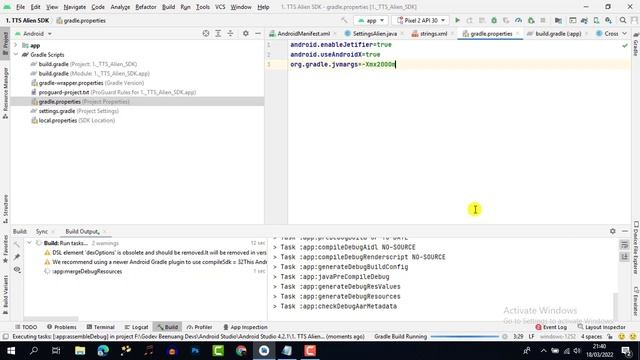Click Collapse All icon in project panel
The width and height of the screenshot is (640, 360).
tap(230, 33)
